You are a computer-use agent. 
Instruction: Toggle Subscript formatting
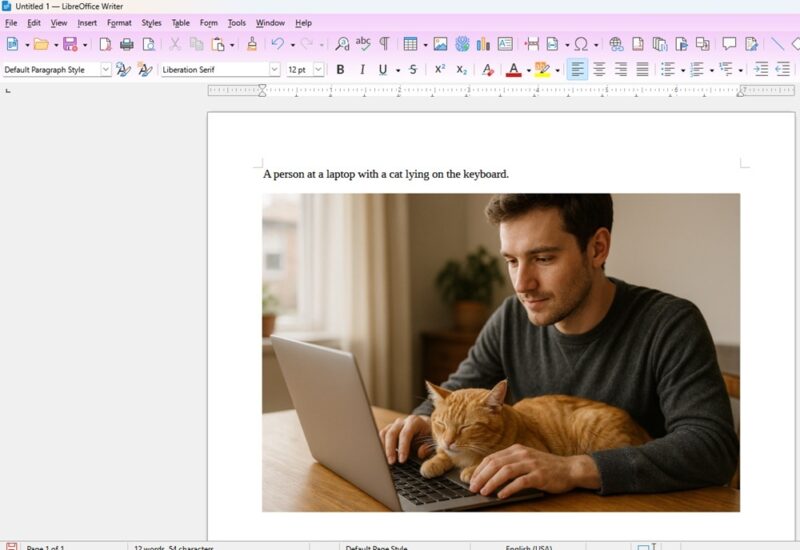point(461,70)
